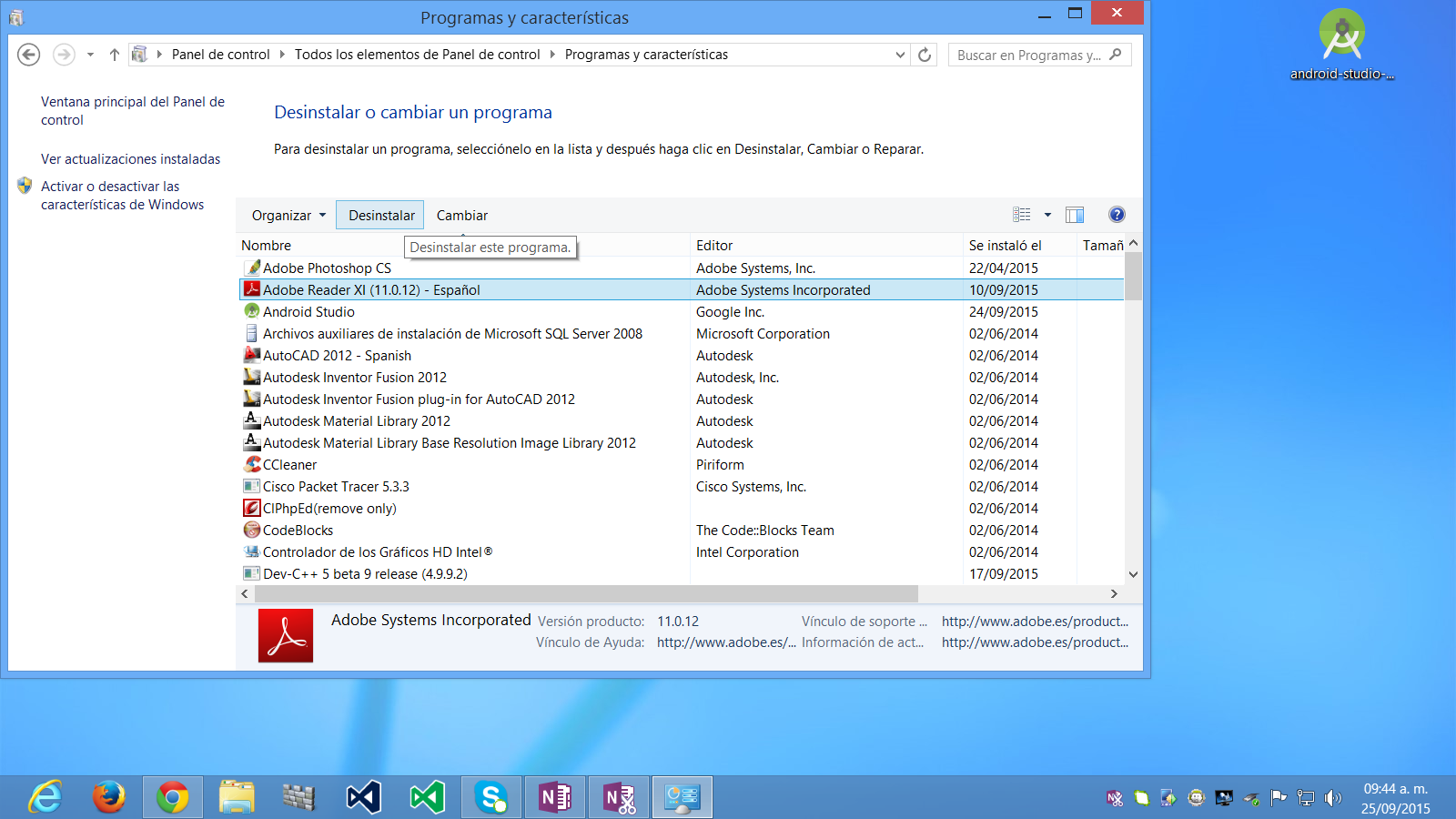This screenshot has width=1456, height=819.
Task: Click the horizontal scrollbar thumb
Action: [586, 593]
